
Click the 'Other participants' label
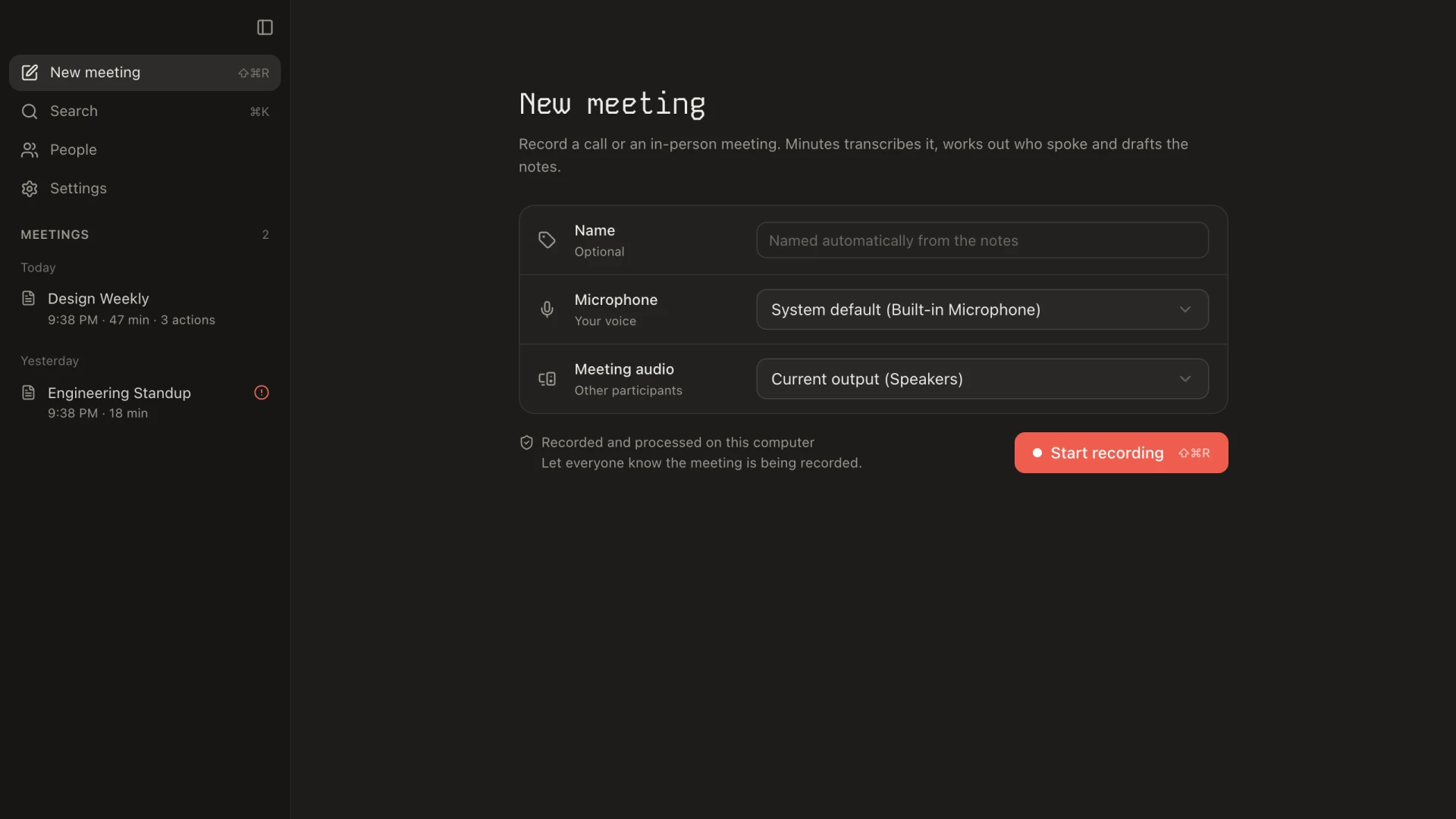pyautogui.click(x=628, y=391)
